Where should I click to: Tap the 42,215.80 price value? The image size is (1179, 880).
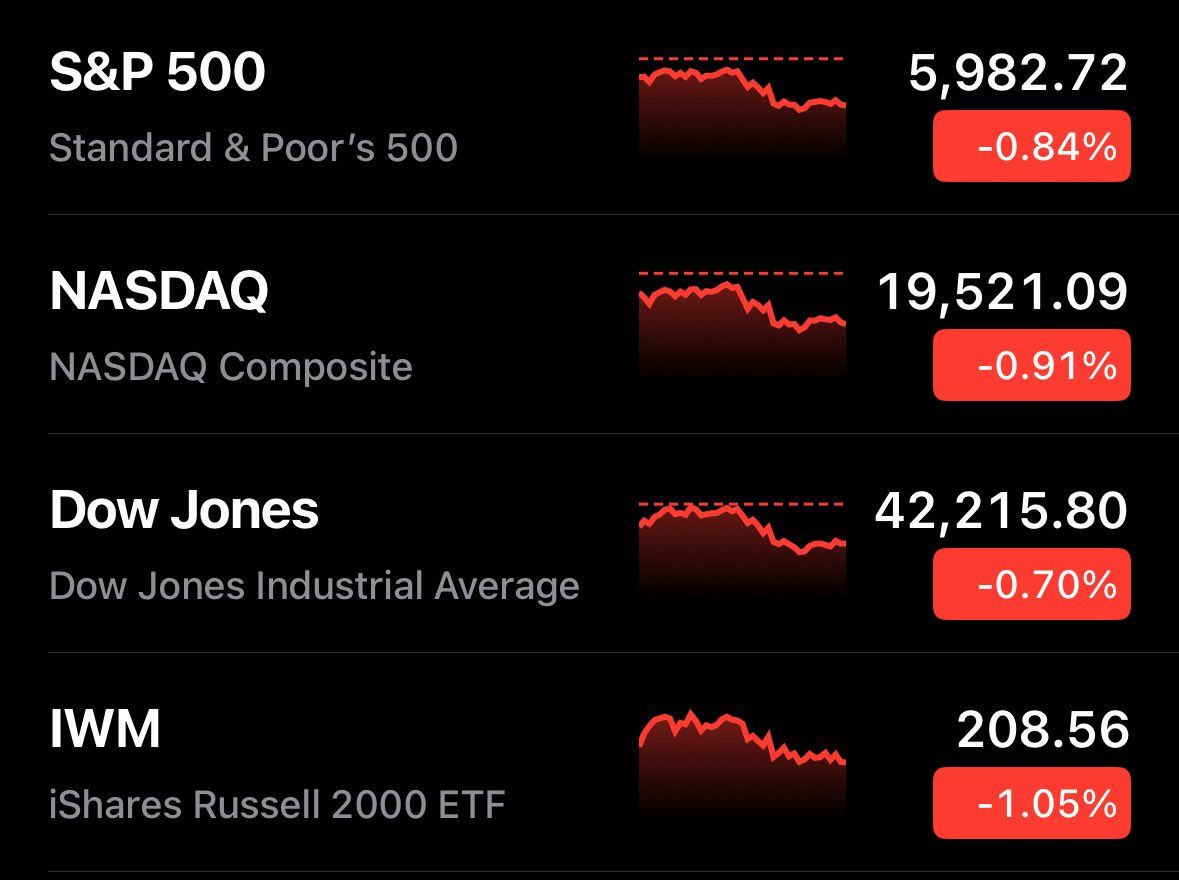pyautogui.click(x=1002, y=511)
